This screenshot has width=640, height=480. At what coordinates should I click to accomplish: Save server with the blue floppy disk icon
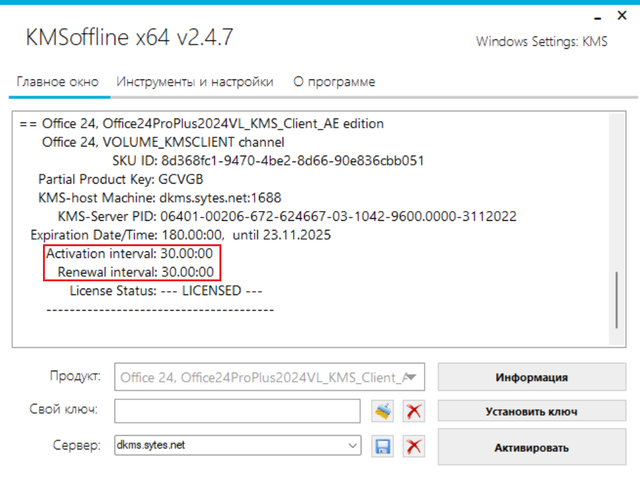pos(382,446)
